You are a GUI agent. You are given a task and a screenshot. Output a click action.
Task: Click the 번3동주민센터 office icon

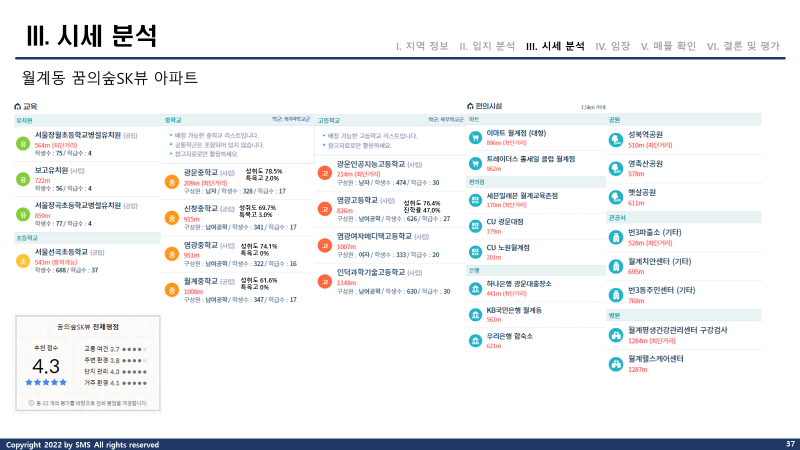coord(616,295)
